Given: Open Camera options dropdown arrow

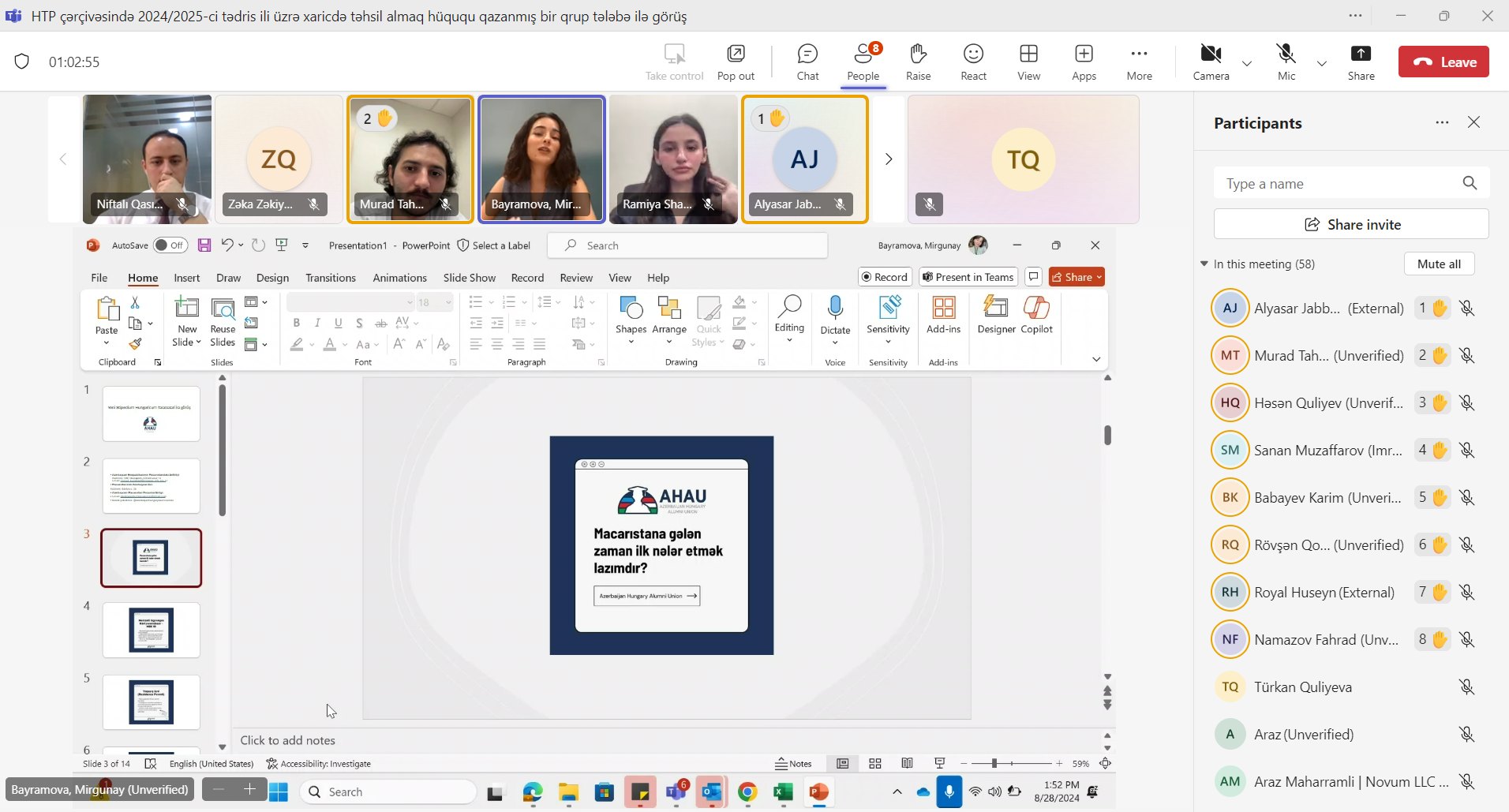Looking at the screenshot, I should coord(1247,63).
